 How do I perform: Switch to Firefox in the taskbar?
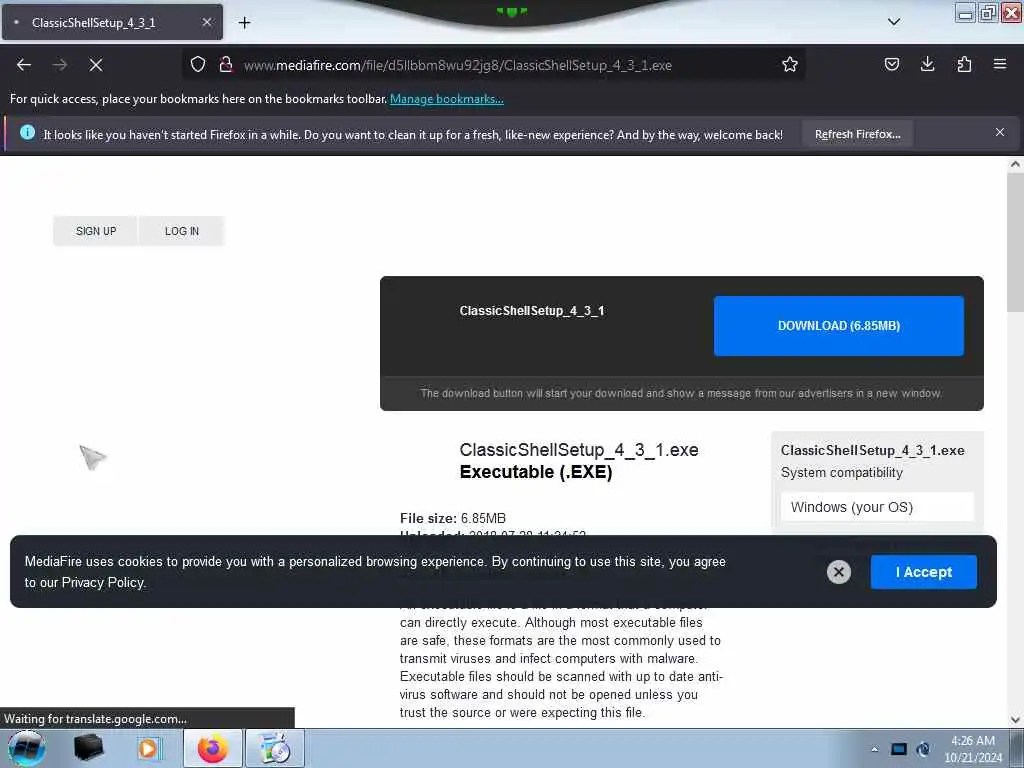coord(213,748)
